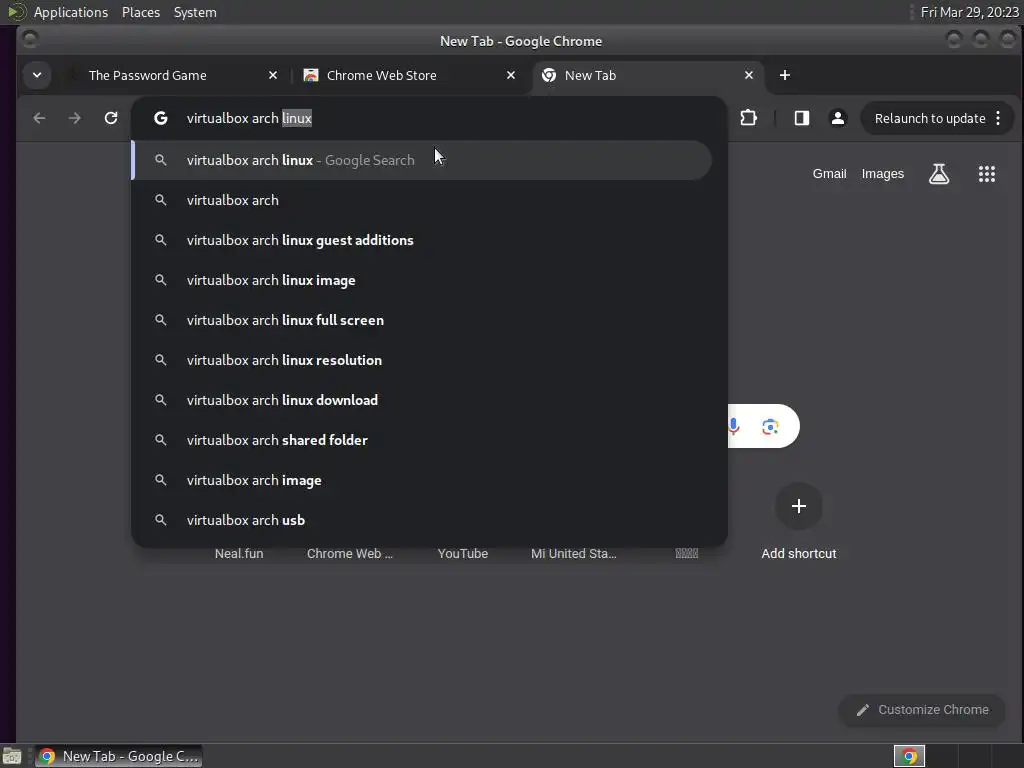Click the browser back arrow
The image size is (1024, 768).
(39, 118)
